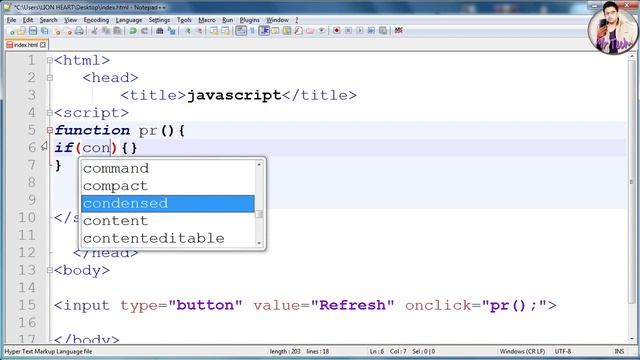Image resolution: width=640 pixels, height=360 pixels.
Task: Open the Settings menu
Action: coord(159,20)
